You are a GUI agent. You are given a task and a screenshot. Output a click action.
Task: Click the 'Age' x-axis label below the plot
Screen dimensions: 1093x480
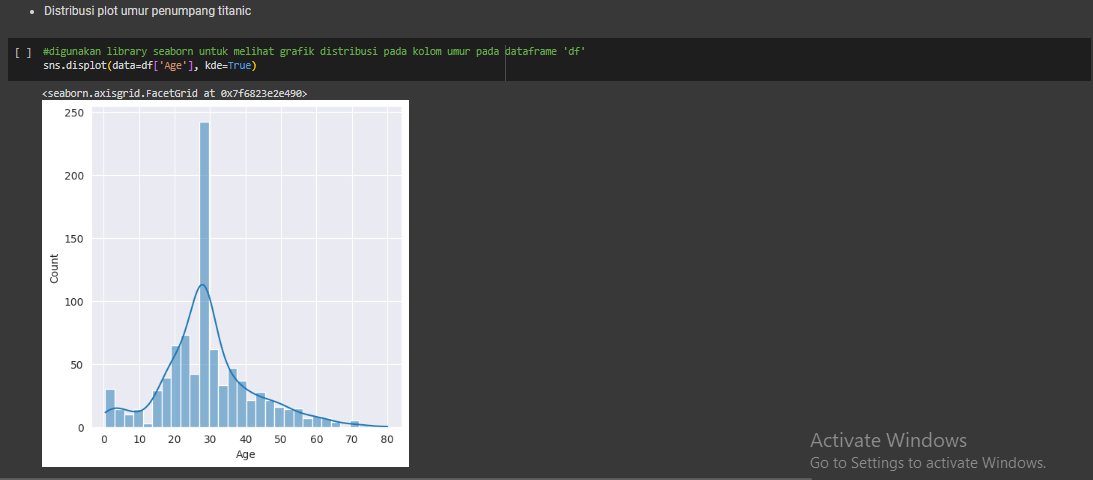[x=245, y=455]
